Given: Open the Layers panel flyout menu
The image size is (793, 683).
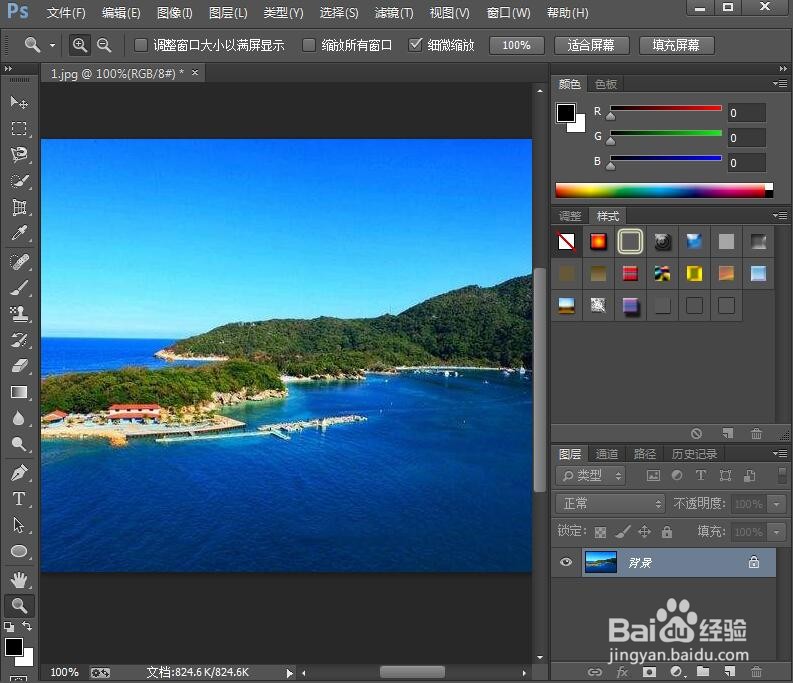Looking at the screenshot, I should 780,453.
